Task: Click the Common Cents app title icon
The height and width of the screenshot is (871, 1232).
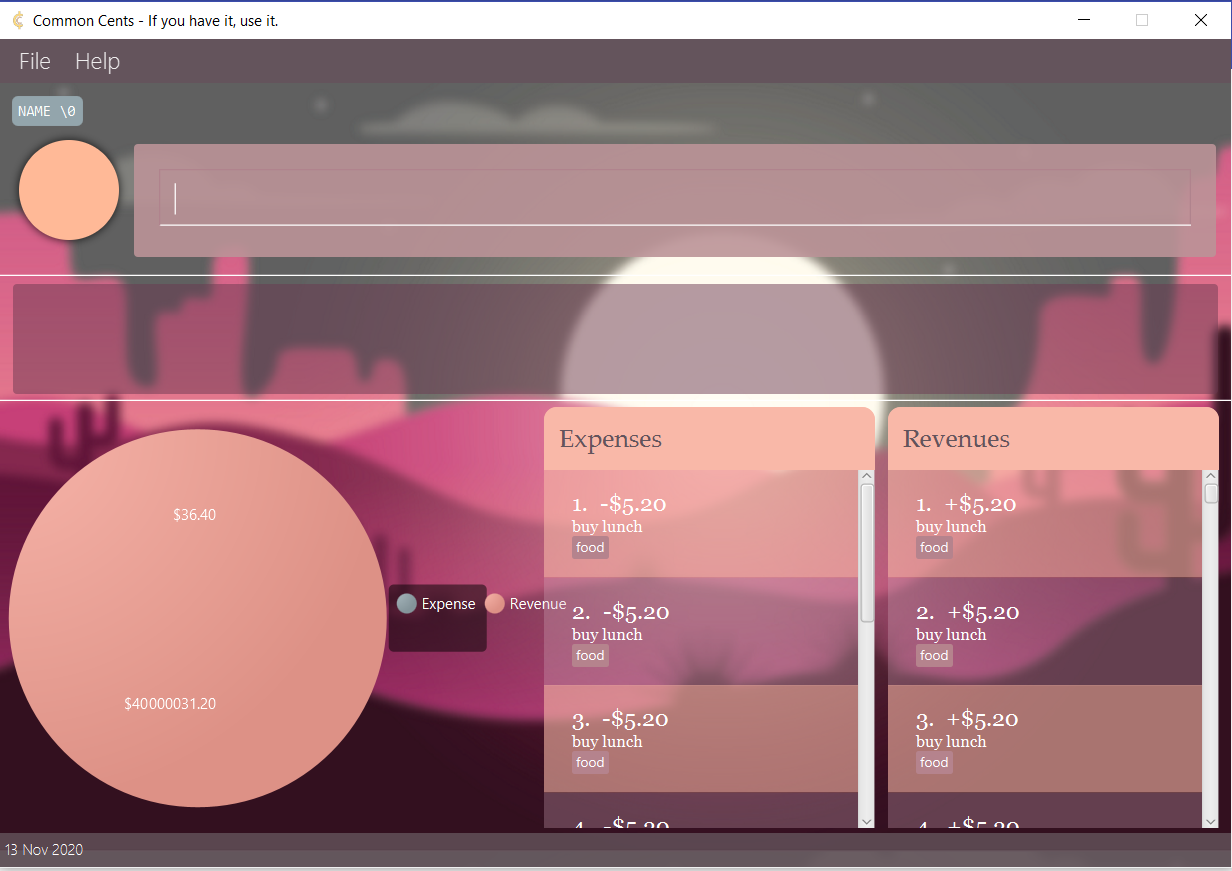Action: pyautogui.click(x=17, y=20)
